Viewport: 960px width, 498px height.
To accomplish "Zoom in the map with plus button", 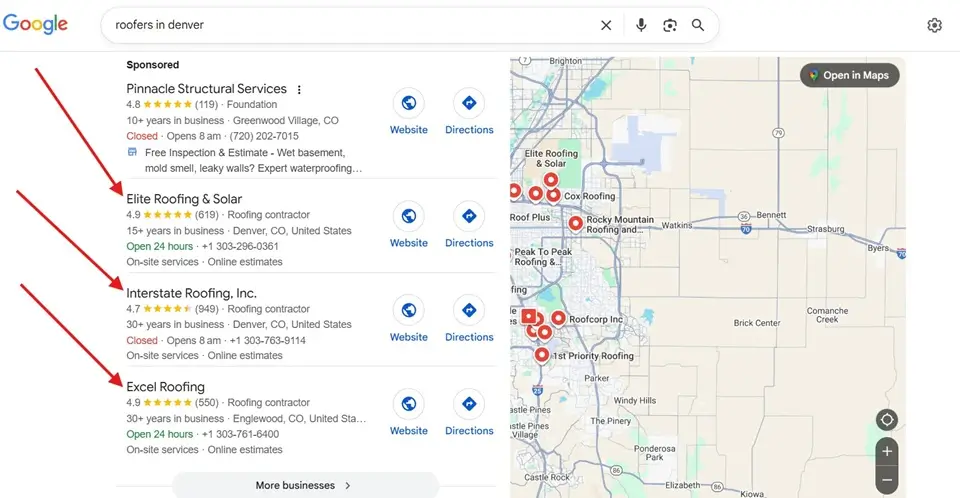I will [887, 452].
